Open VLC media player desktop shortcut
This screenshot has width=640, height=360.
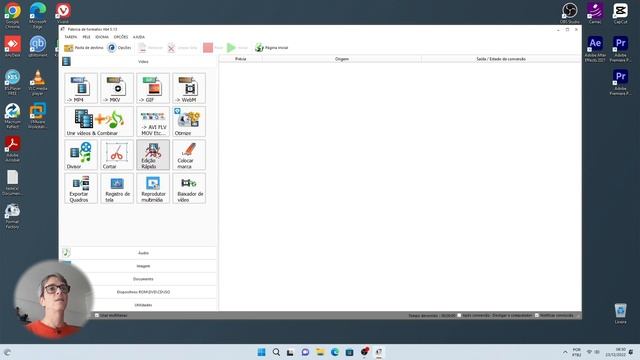coord(38,82)
